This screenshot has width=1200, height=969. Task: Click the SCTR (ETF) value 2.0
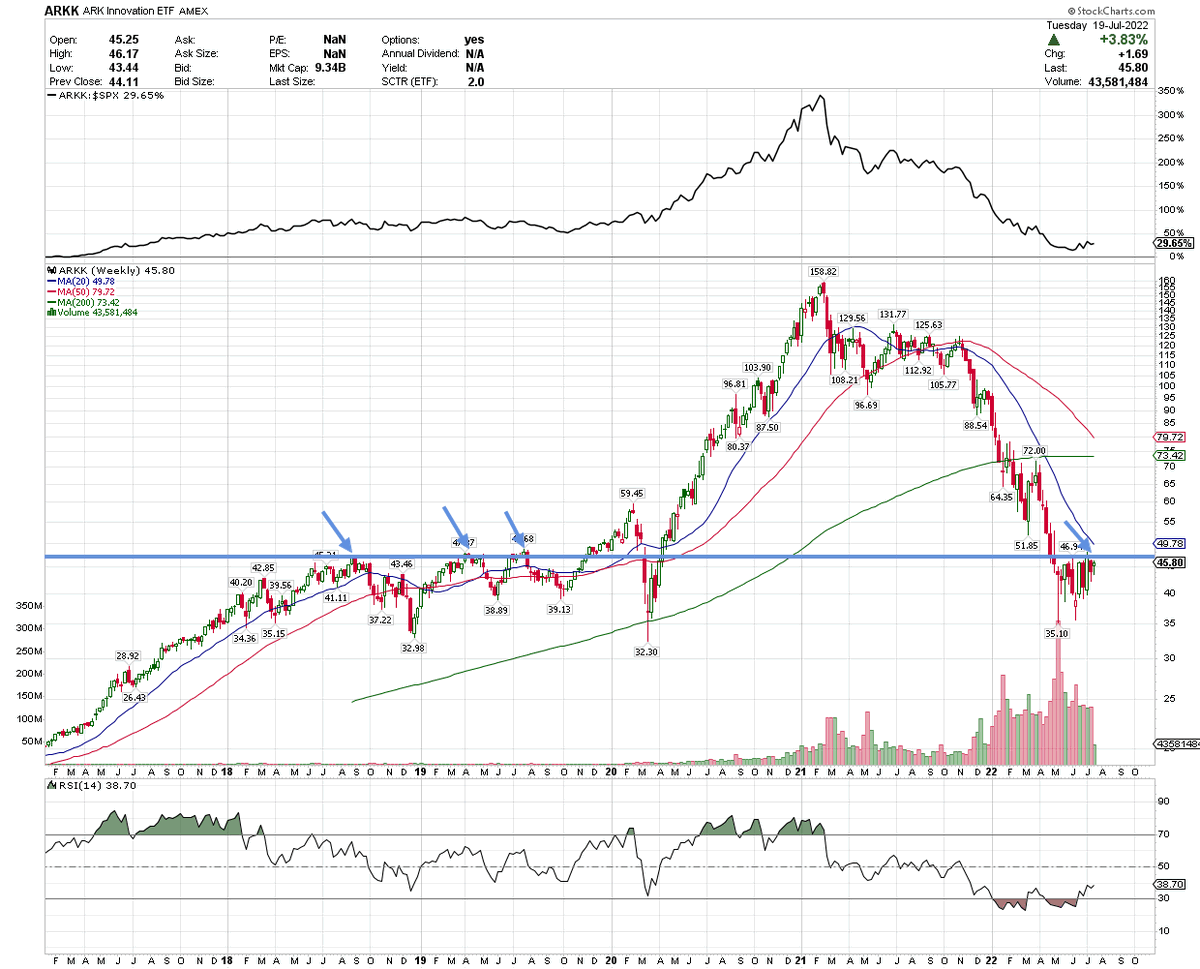pyautogui.click(x=474, y=81)
